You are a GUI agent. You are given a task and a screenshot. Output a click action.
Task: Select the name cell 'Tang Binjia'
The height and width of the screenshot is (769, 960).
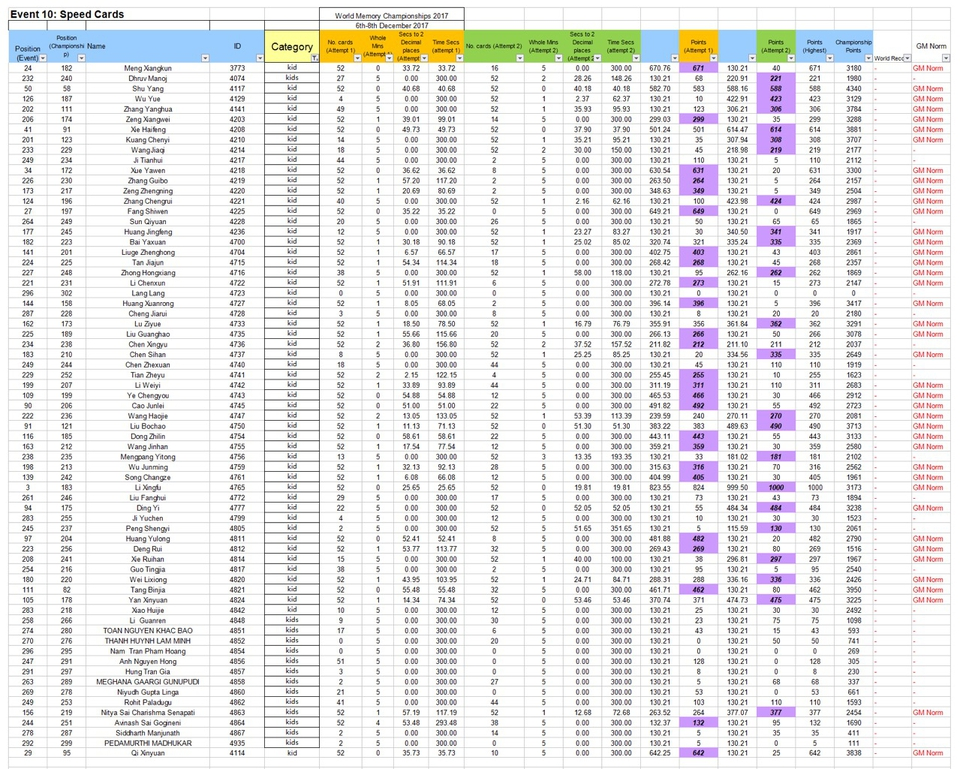(148, 590)
